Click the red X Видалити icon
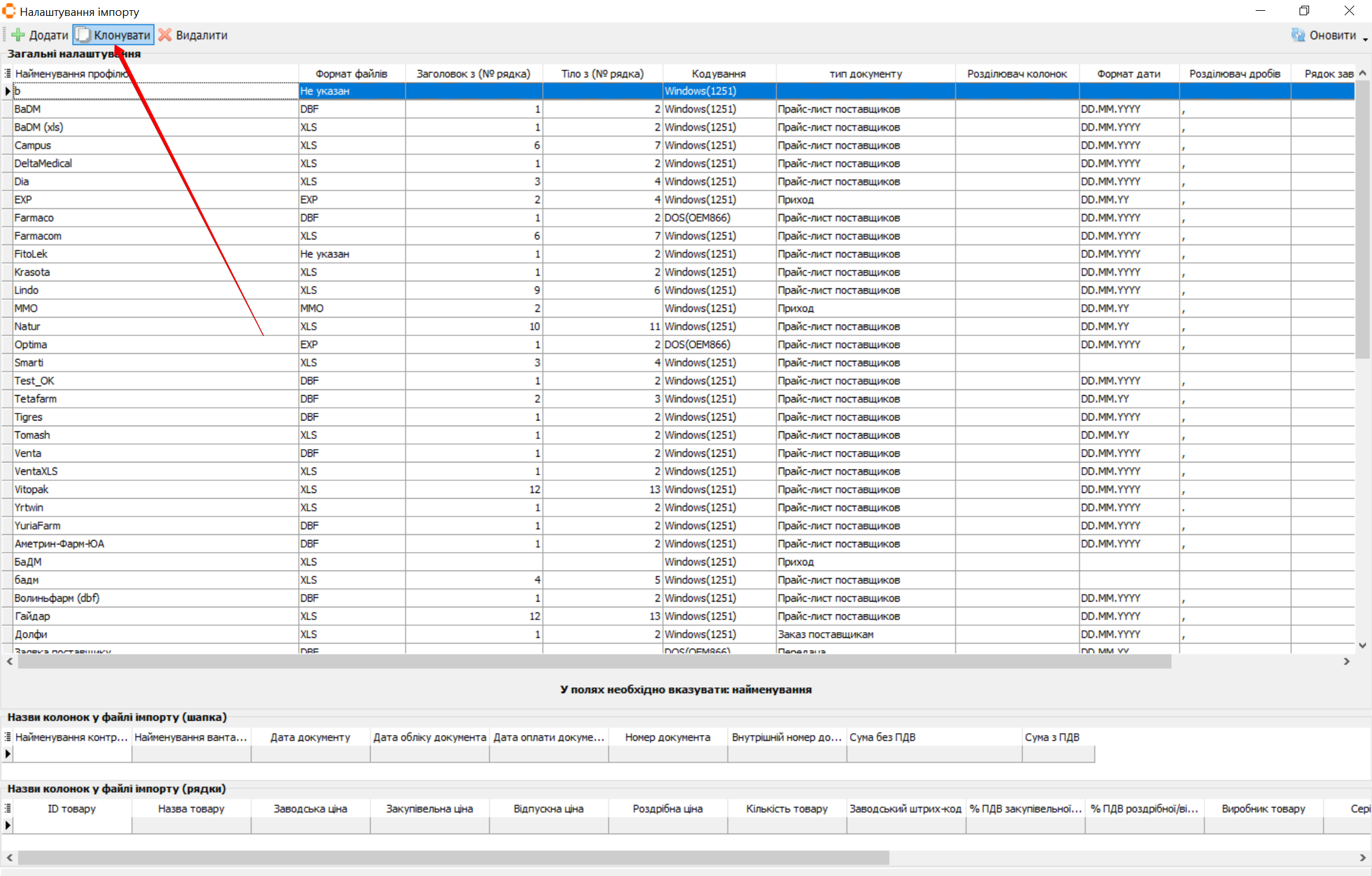The height and width of the screenshot is (876, 1372). point(165,35)
